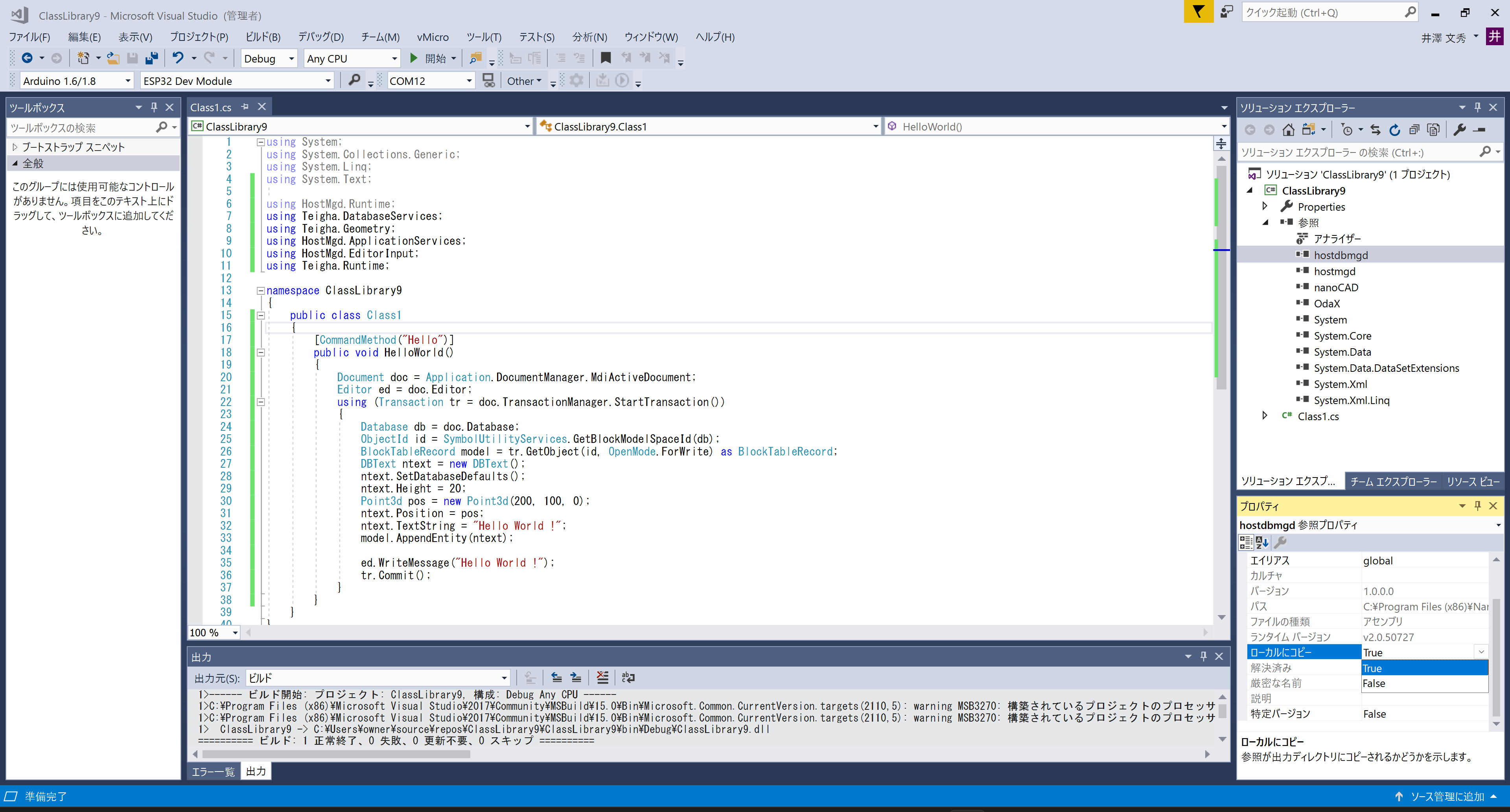
Task: Open the Any CPU platform dropdown
Action: point(352,59)
